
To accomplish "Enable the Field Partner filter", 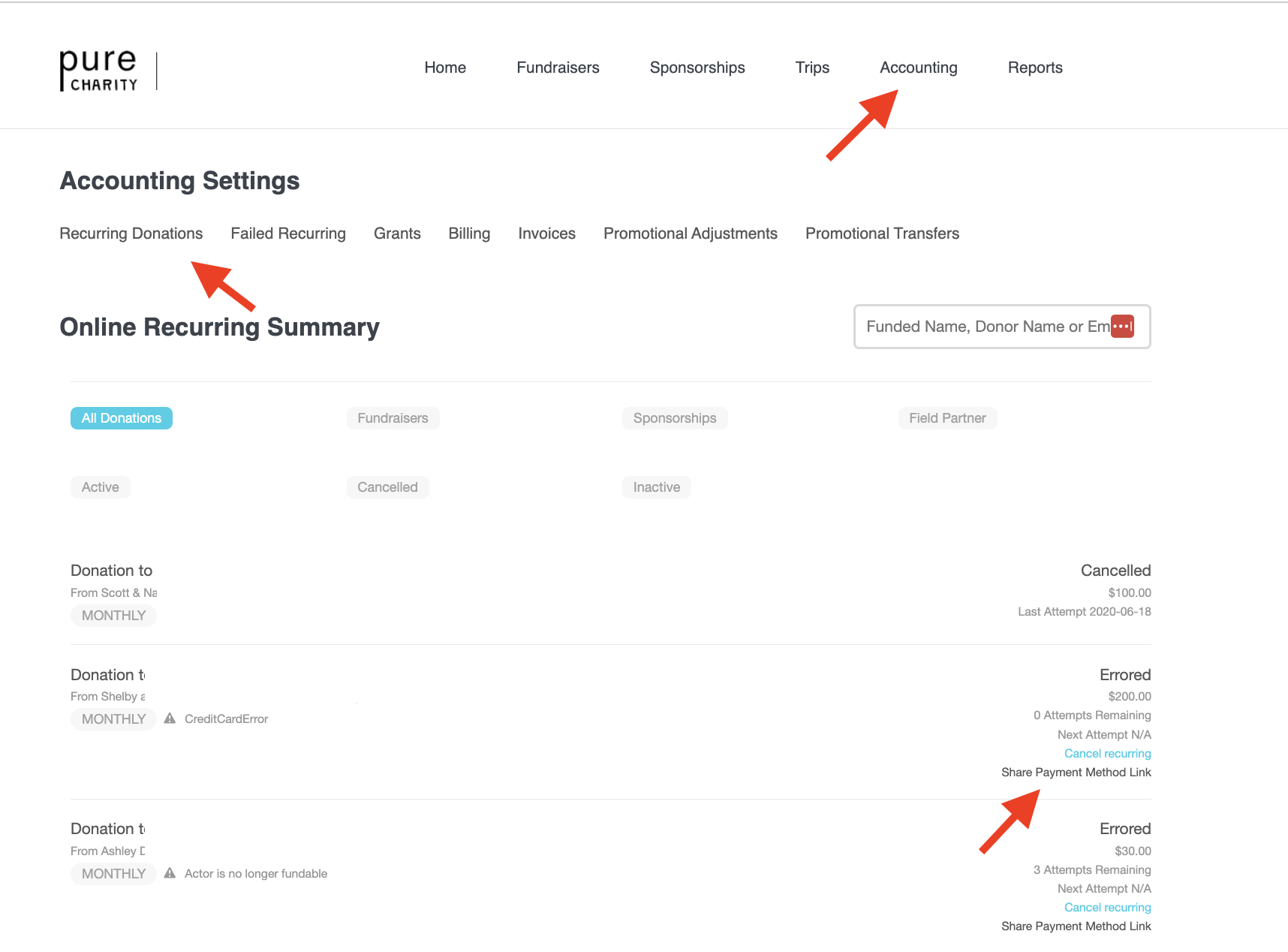I will coord(947,418).
